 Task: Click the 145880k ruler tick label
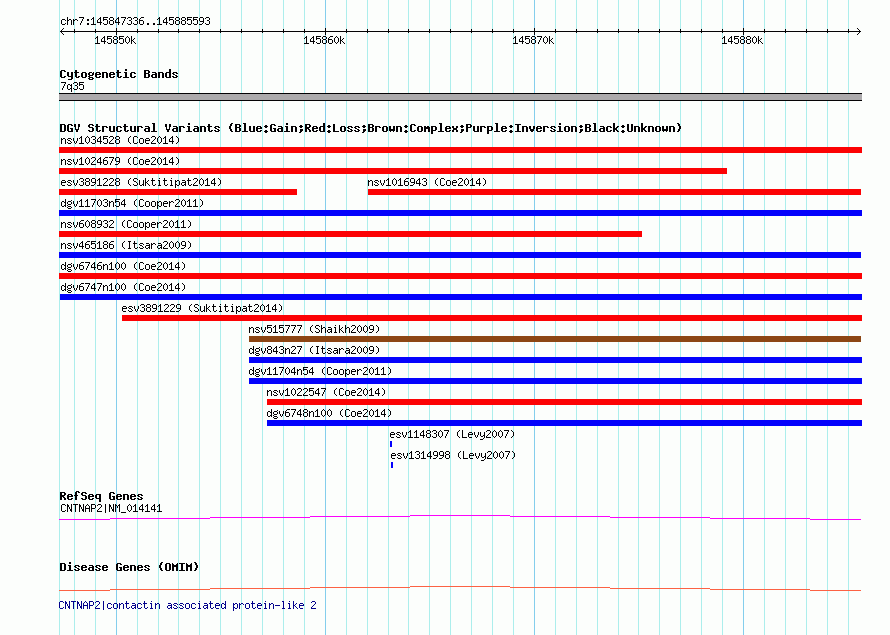[x=742, y=40]
